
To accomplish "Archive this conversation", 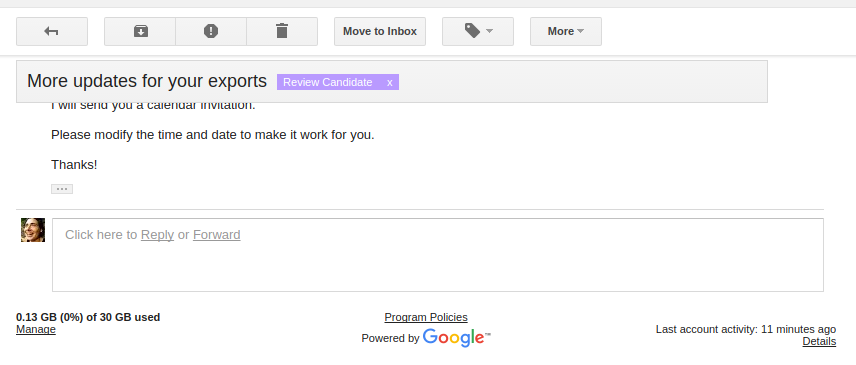I will [x=140, y=31].
